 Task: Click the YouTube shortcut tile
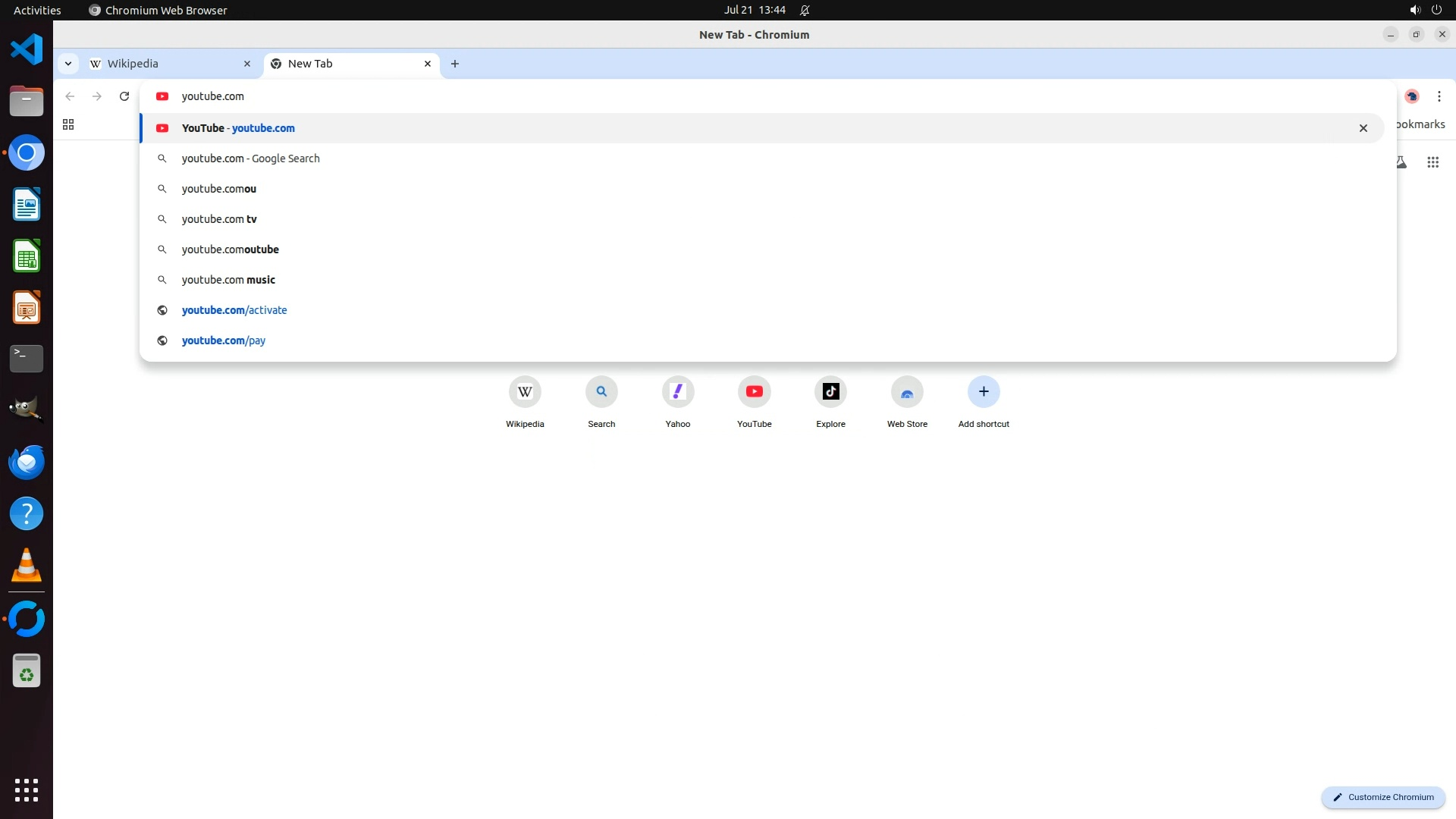click(x=754, y=392)
